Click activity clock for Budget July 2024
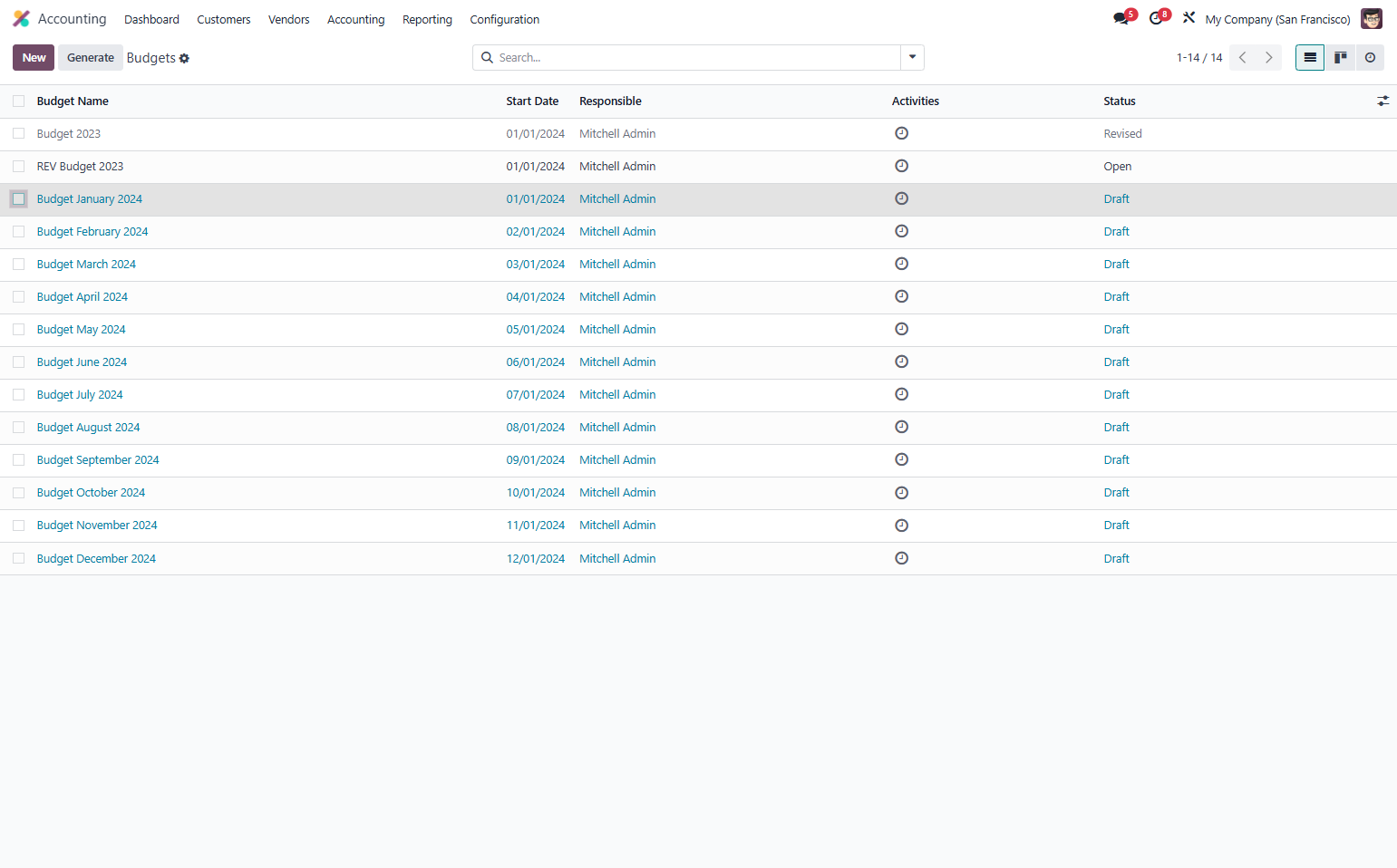 901,394
